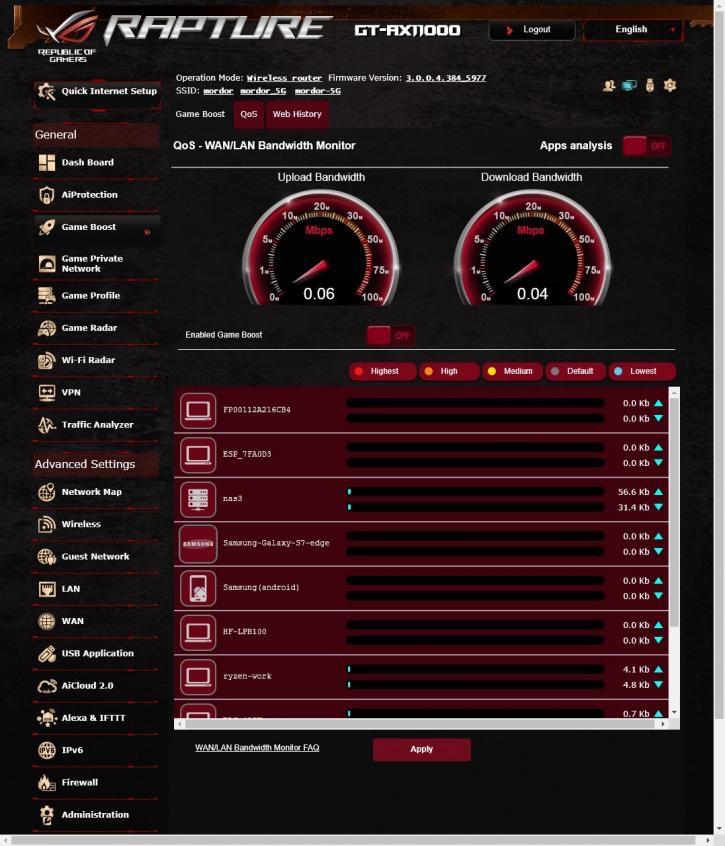Select the USB Application icon

(x=47, y=653)
